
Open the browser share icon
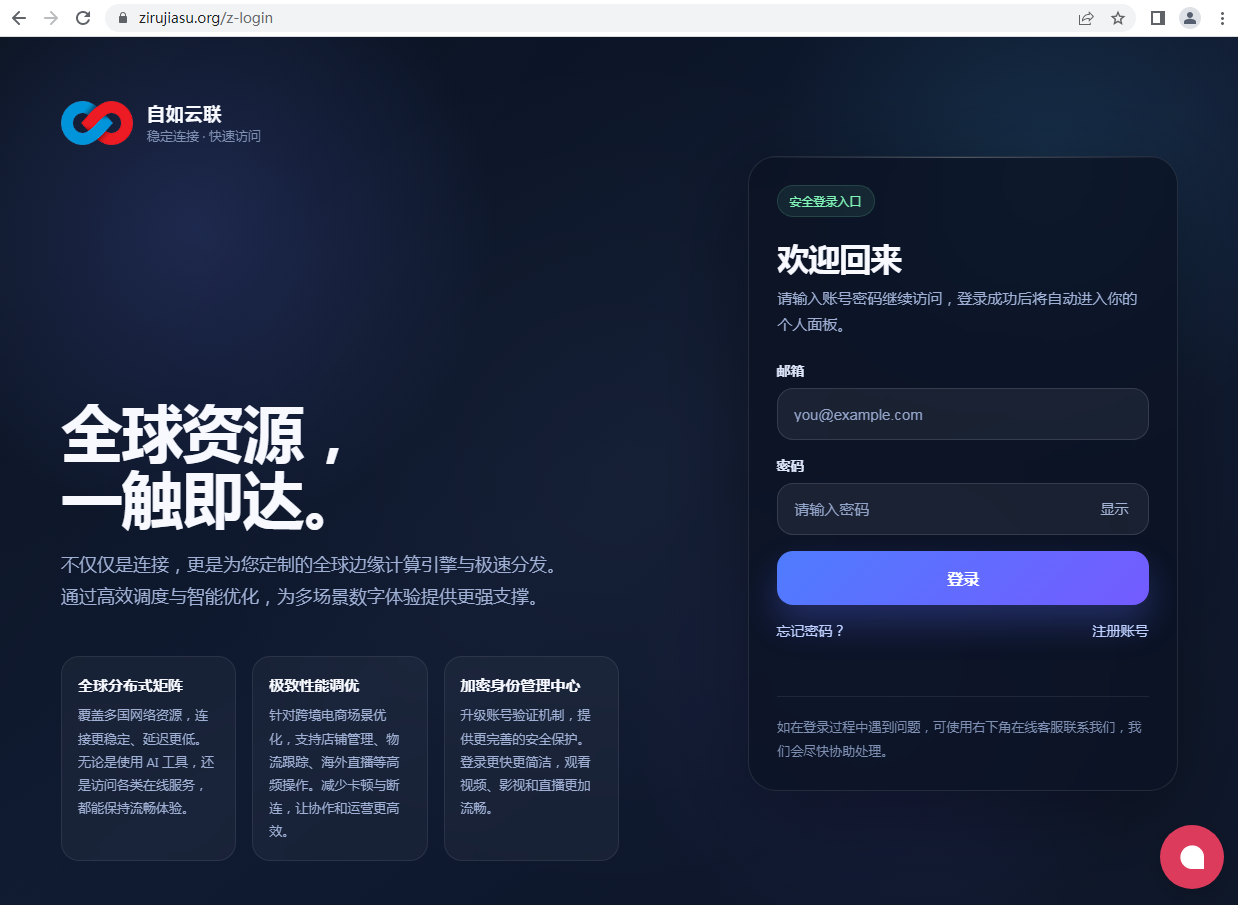[1086, 17]
